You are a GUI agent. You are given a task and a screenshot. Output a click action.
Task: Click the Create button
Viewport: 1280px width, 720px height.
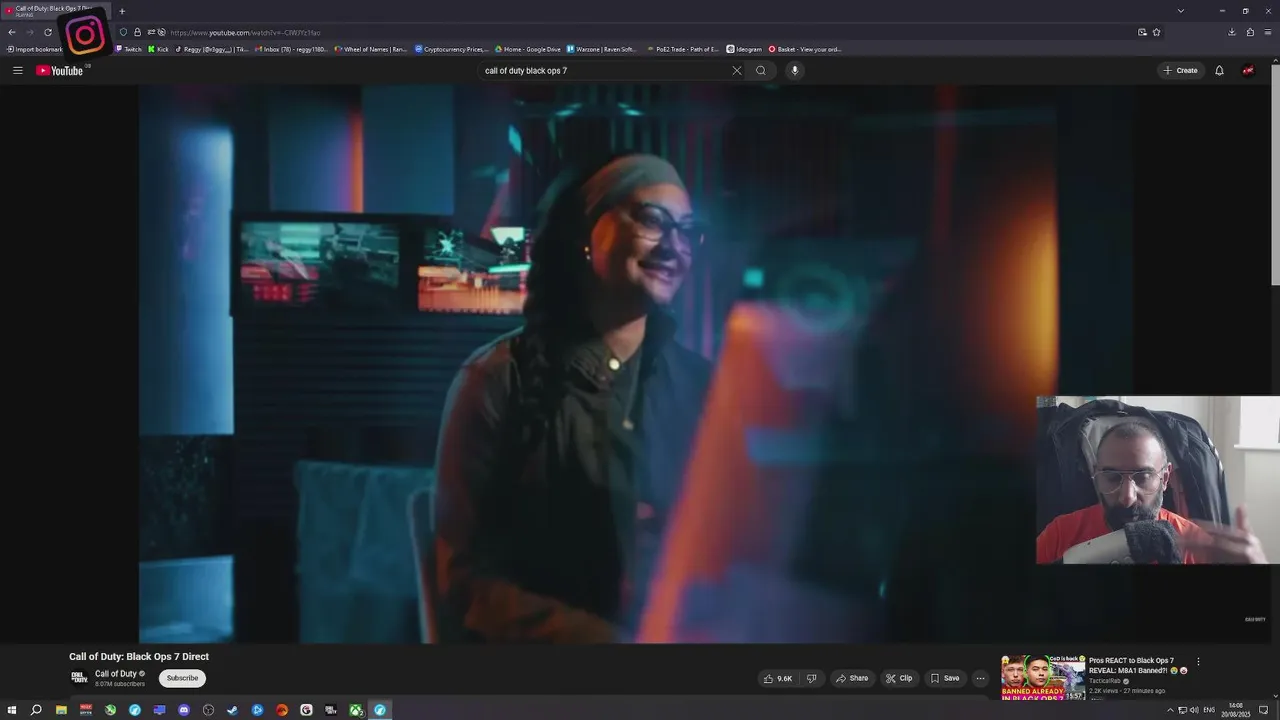click(1180, 70)
